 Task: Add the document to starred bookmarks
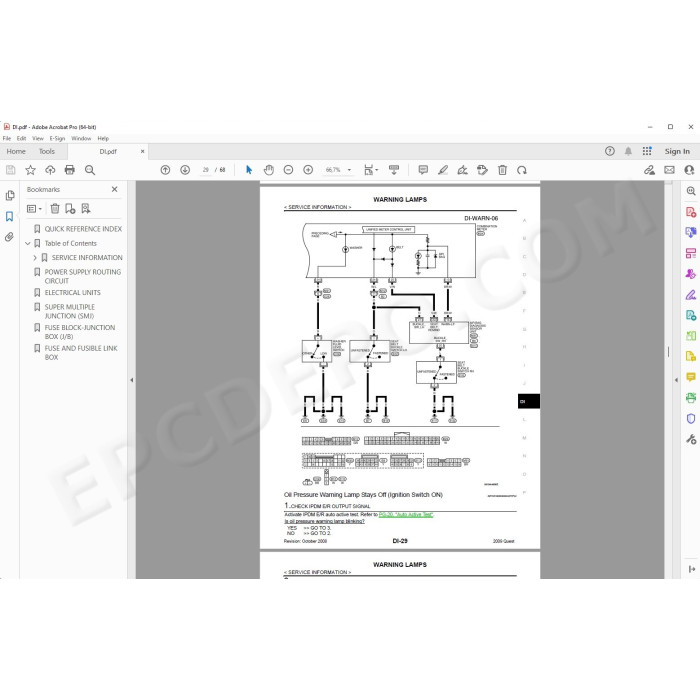[x=30, y=170]
